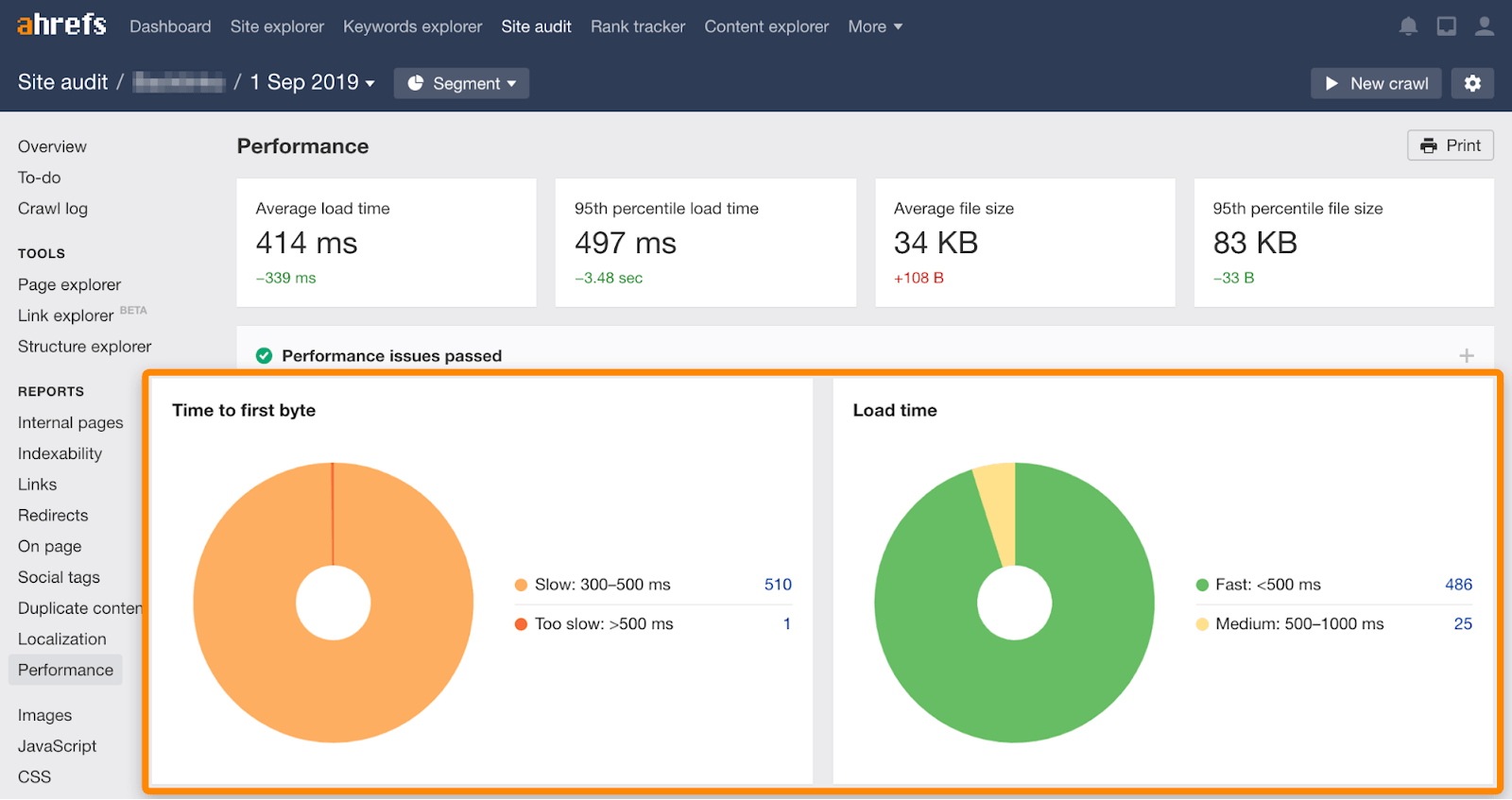Click the green Performance issues passed checkmark
Screen dimensions: 1512x800
click(x=265, y=356)
